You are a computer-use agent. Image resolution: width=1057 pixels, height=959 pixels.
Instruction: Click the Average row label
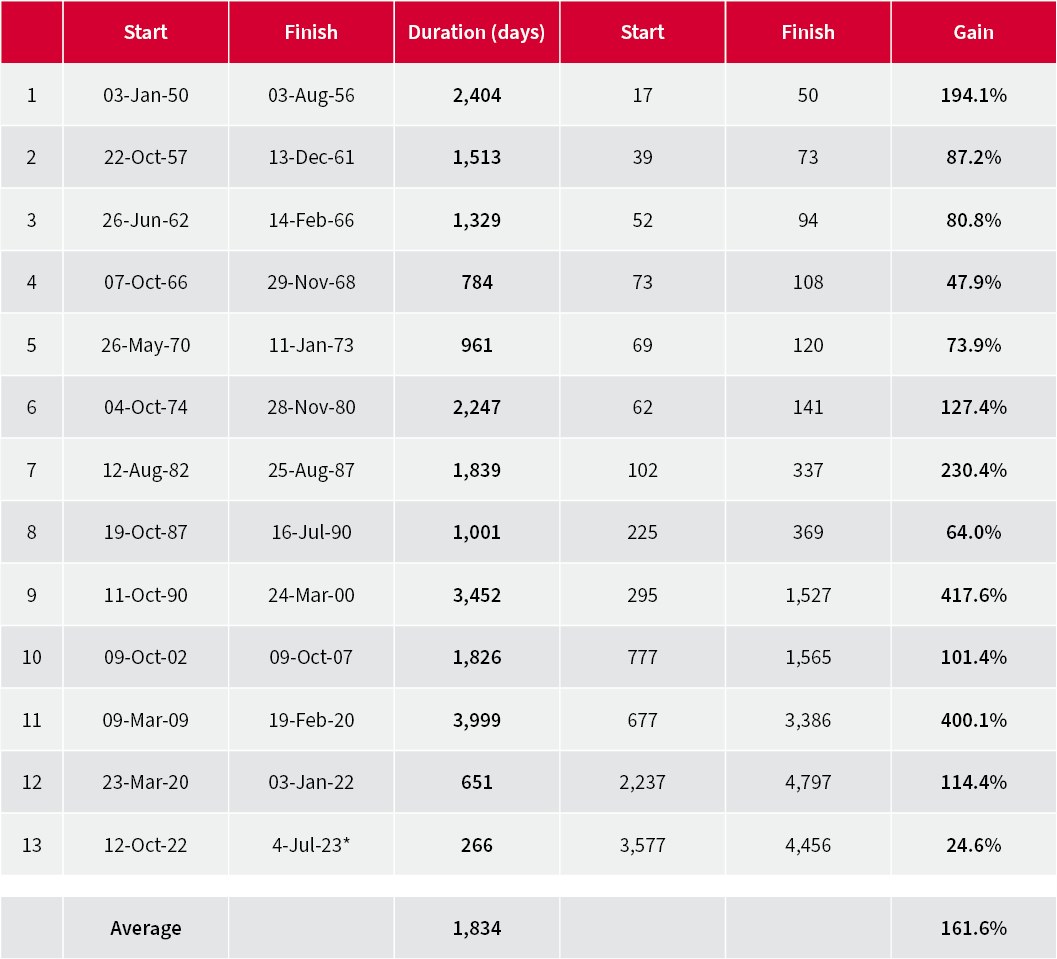tap(145, 928)
